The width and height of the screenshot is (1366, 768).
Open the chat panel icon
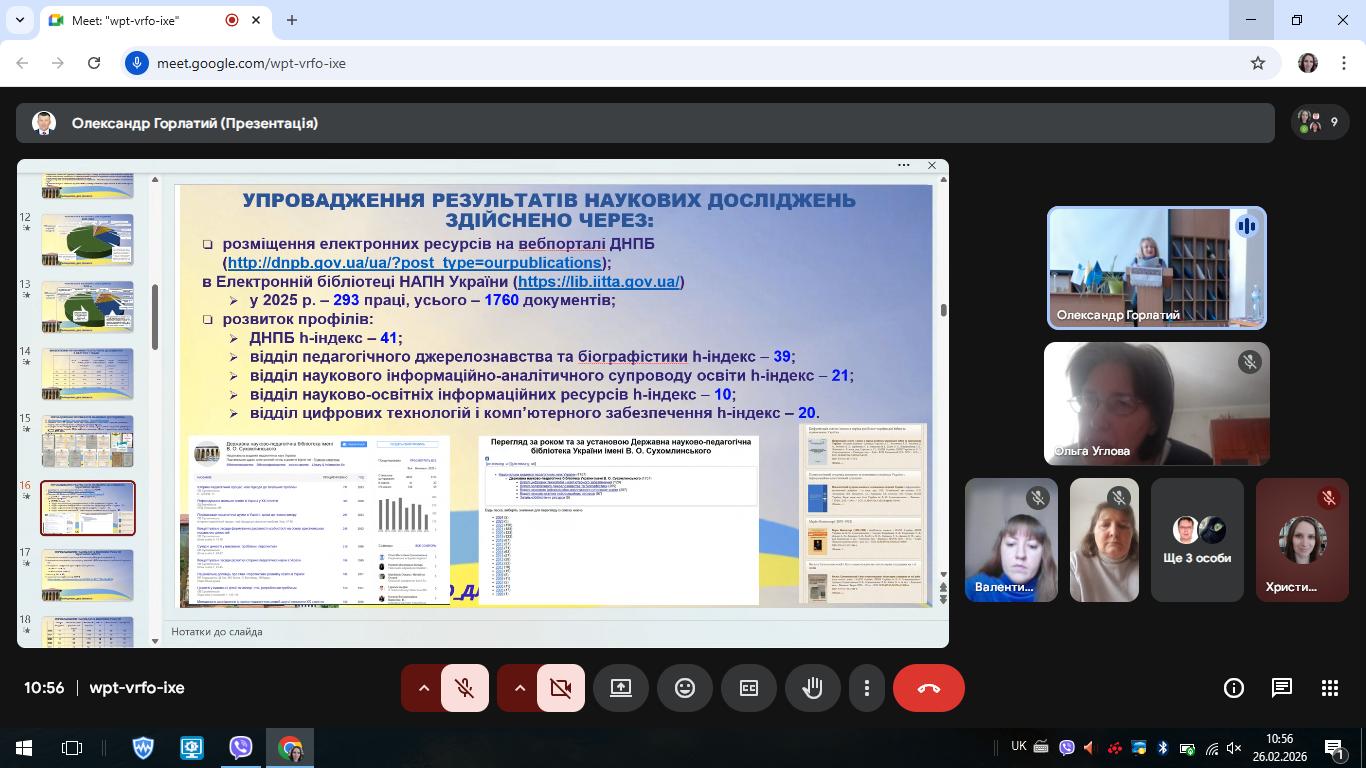(x=1281, y=688)
